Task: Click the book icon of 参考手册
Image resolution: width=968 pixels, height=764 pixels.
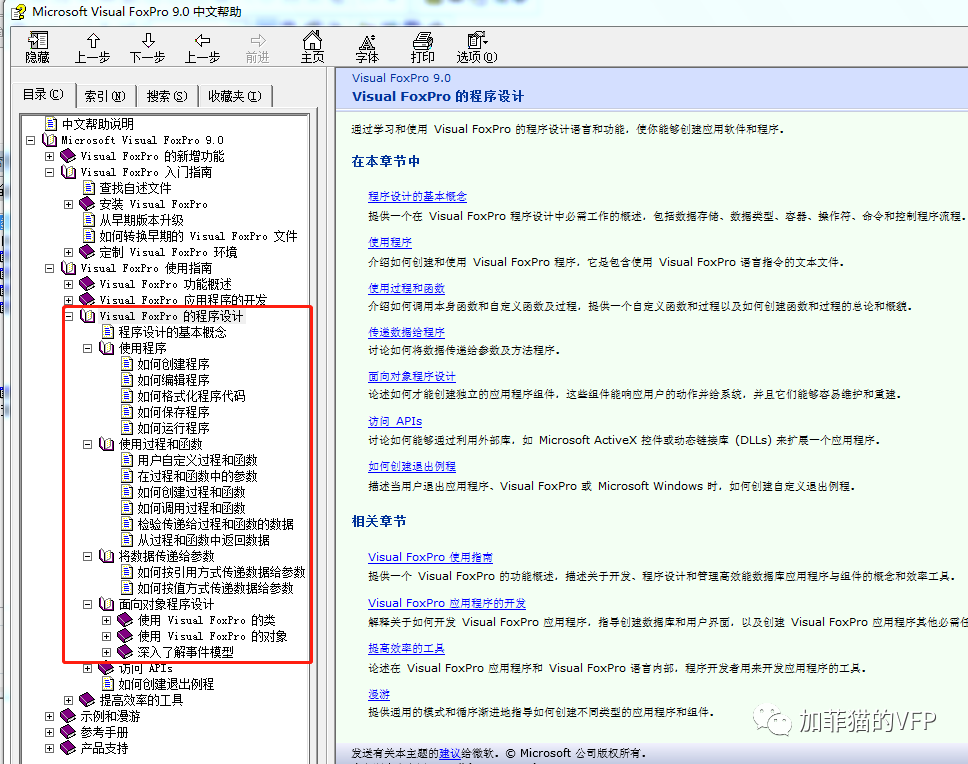Action: 68,732
